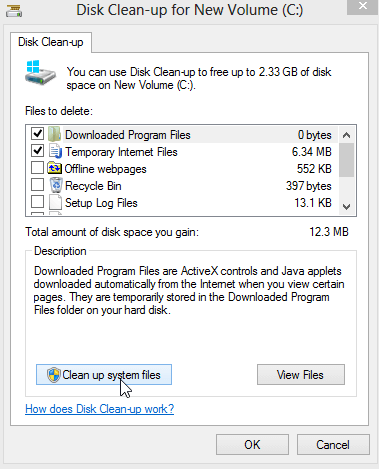Click the Windows drive icon beside summary text
The image size is (379, 469).
40,74
